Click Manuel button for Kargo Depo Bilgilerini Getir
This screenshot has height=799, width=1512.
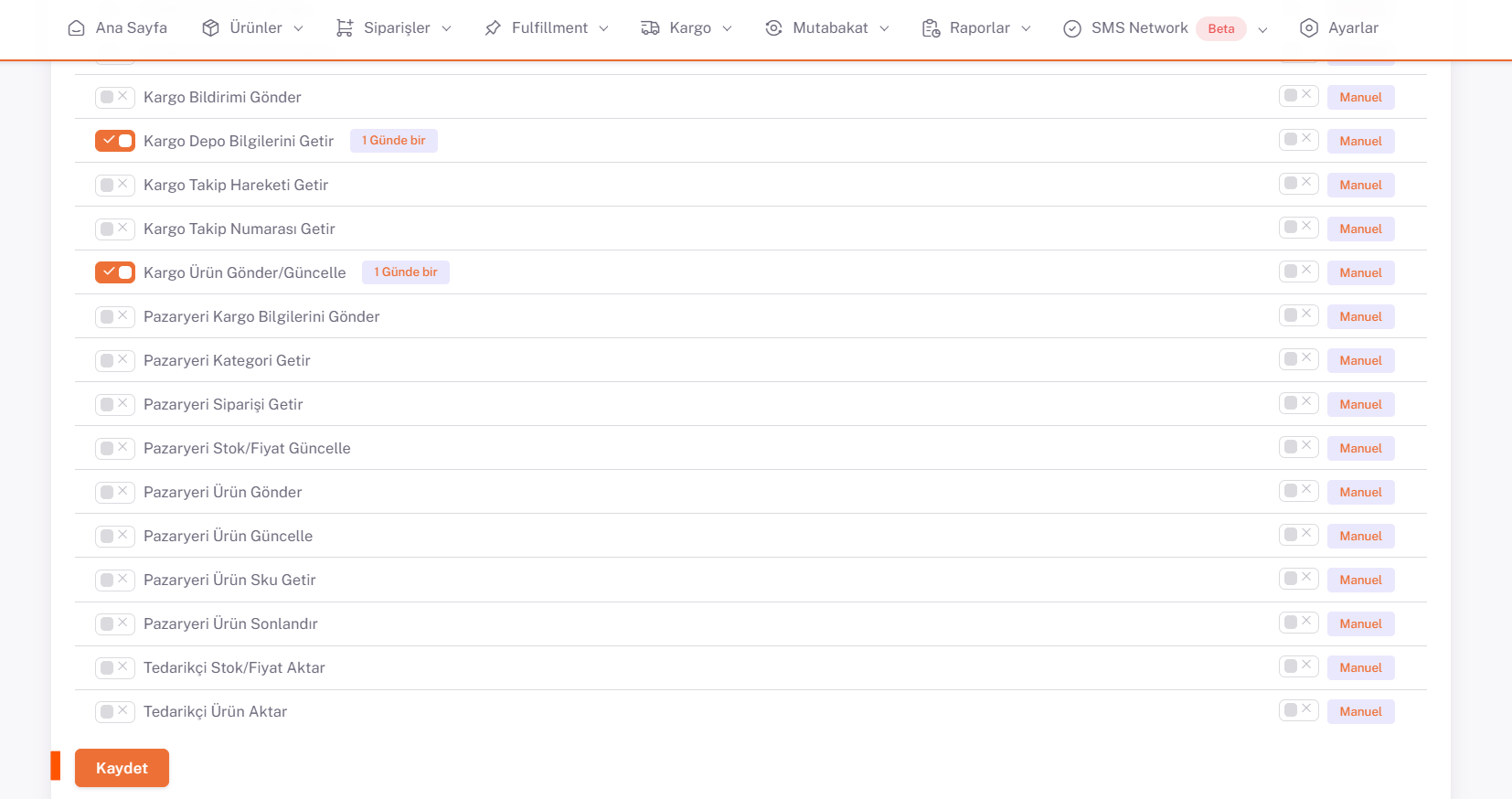(x=1361, y=141)
